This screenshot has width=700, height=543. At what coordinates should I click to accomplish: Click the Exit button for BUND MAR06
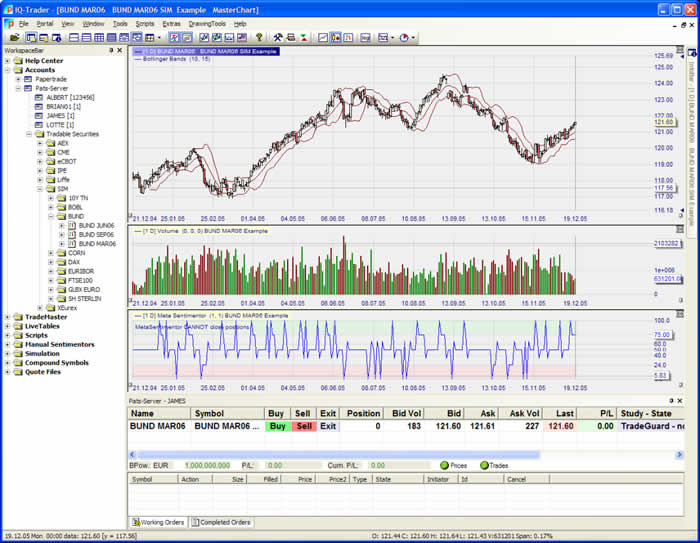point(328,426)
